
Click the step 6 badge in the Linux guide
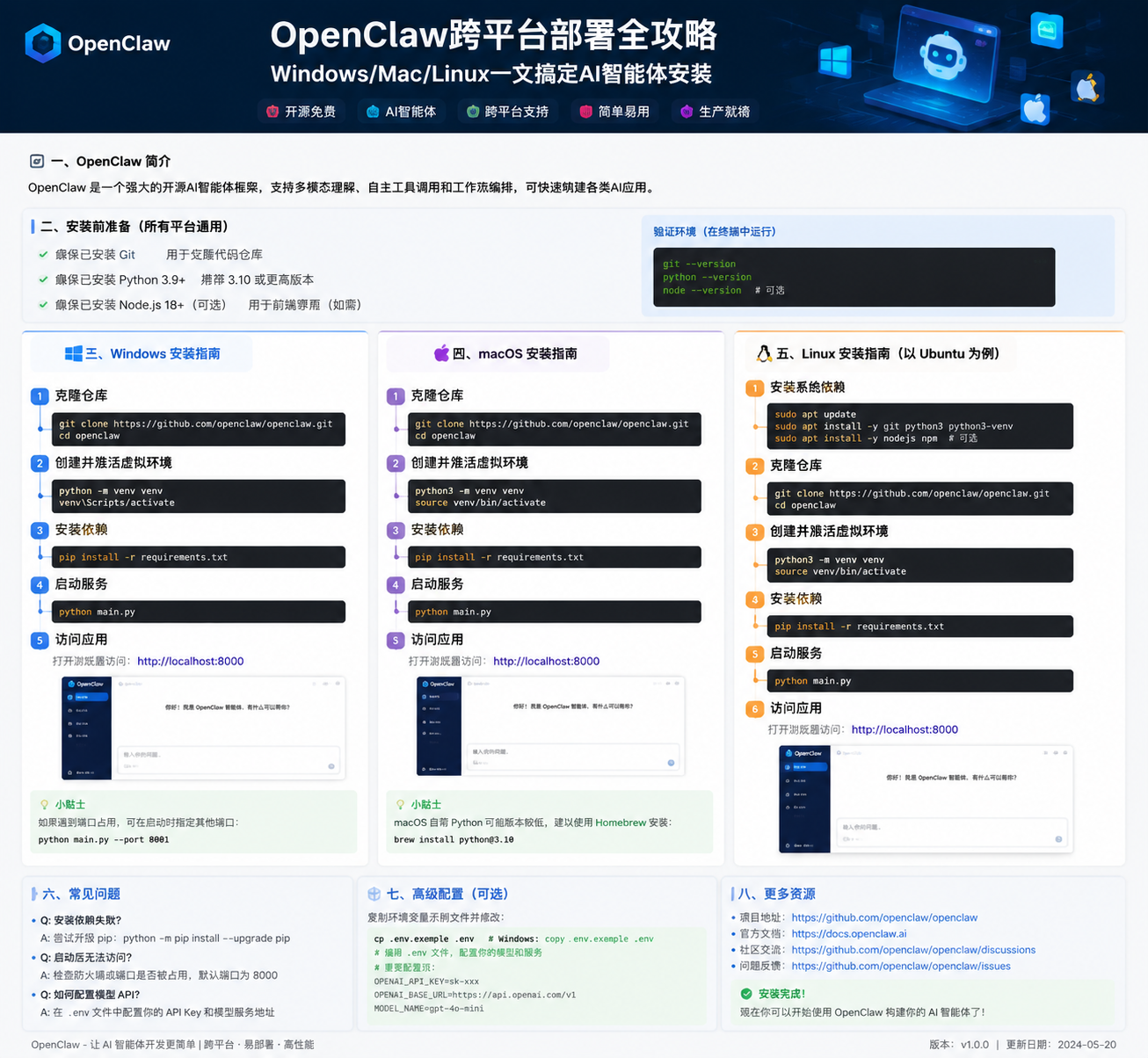pos(754,708)
